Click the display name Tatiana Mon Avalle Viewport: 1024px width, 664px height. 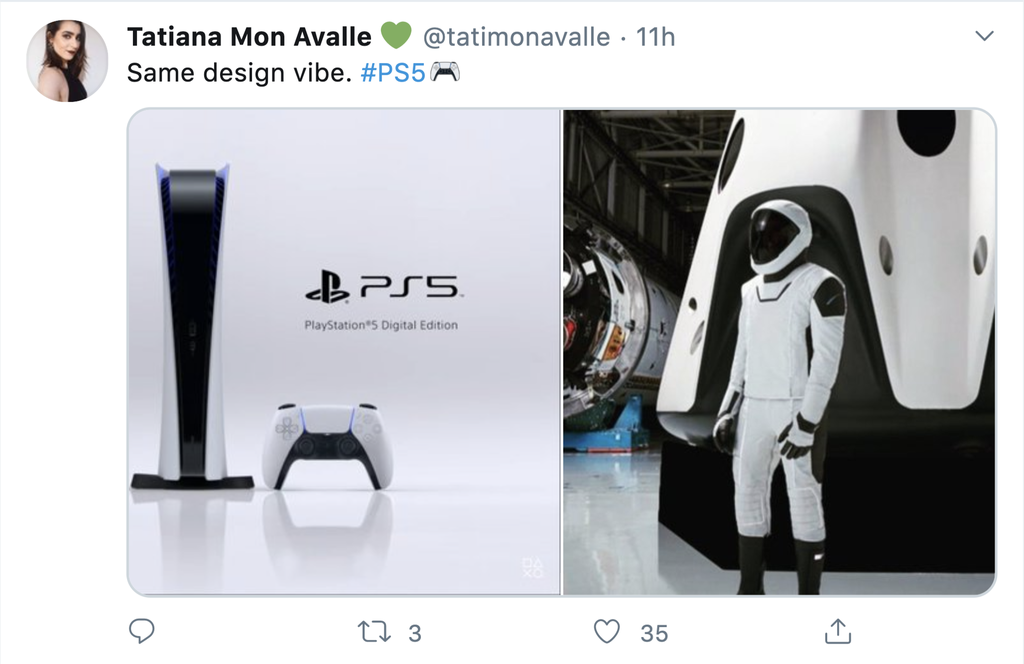point(249,37)
